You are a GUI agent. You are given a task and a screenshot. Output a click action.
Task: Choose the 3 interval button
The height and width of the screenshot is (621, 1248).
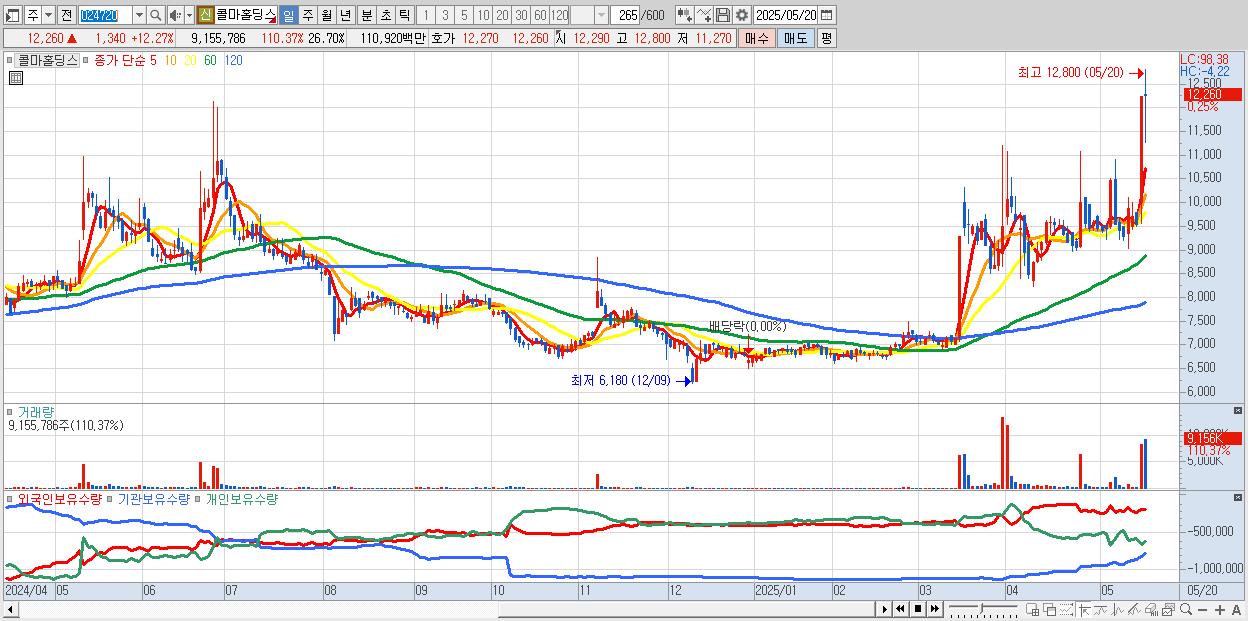pos(445,15)
